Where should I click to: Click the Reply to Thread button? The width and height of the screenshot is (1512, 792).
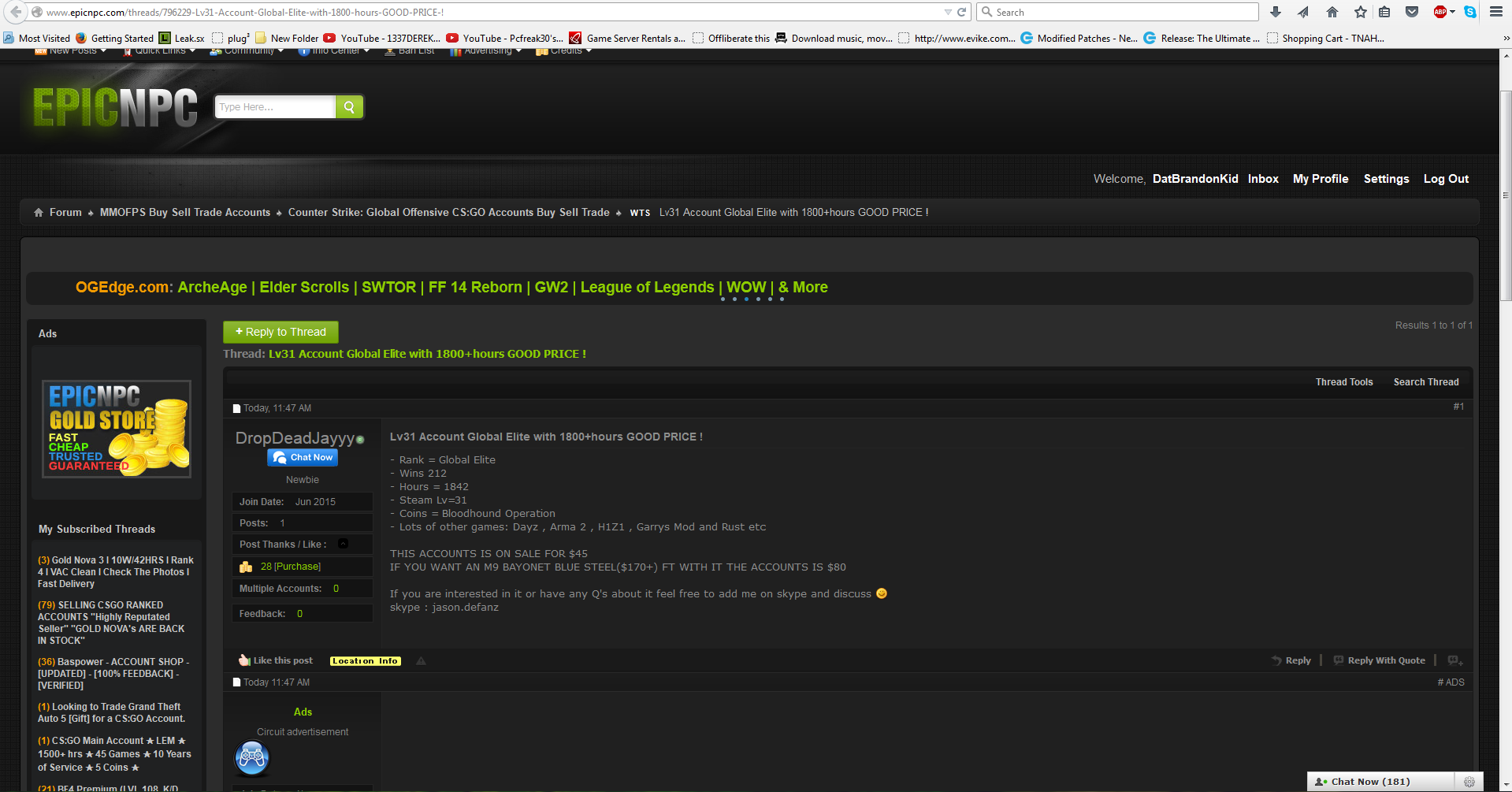coord(280,332)
